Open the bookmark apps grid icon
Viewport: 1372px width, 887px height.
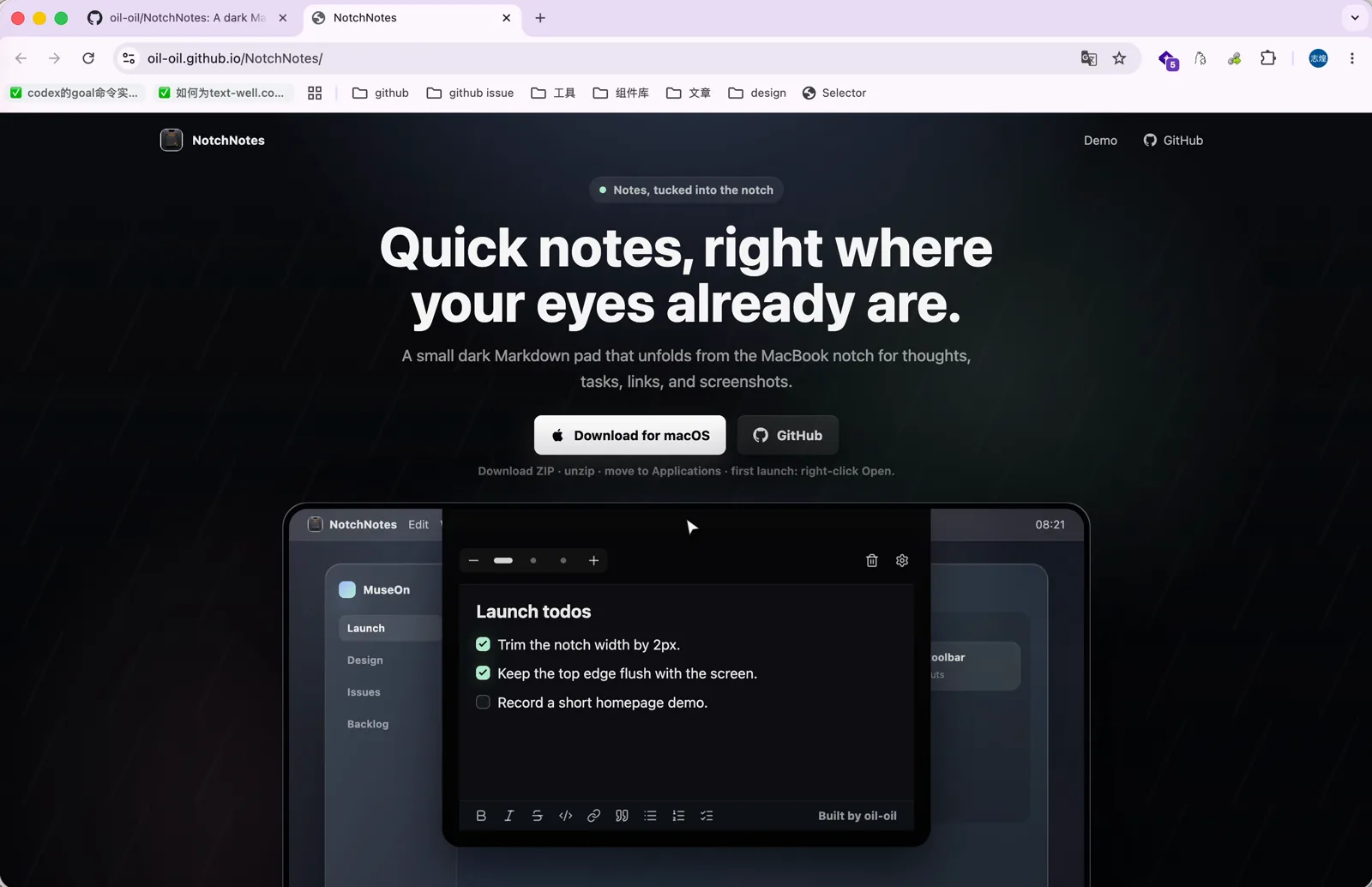click(x=315, y=93)
